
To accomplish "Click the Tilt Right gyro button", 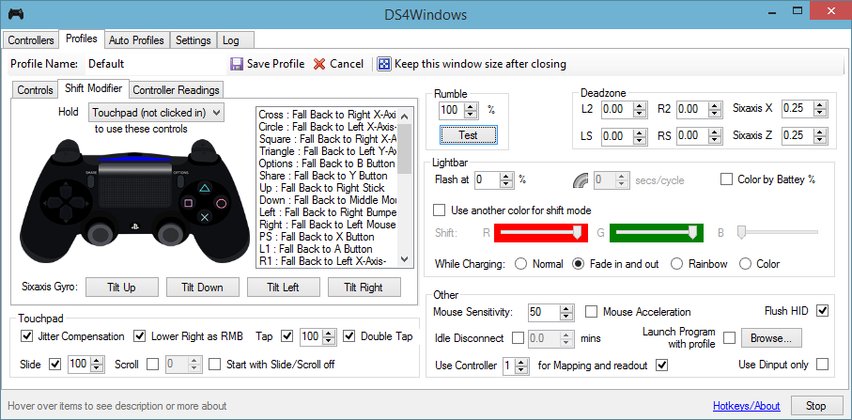I will (x=364, y=287).
